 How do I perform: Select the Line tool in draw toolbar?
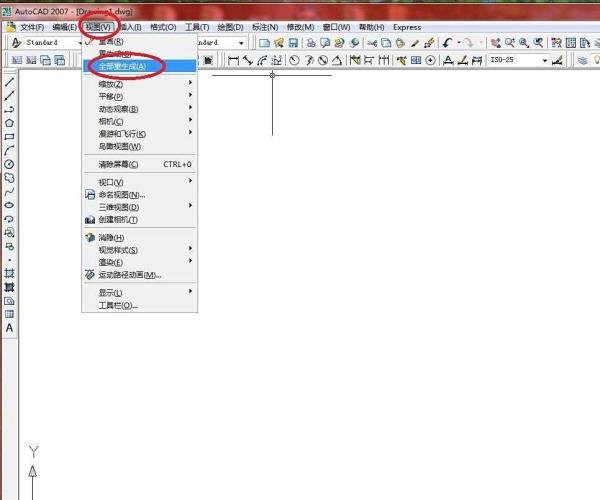9,82
